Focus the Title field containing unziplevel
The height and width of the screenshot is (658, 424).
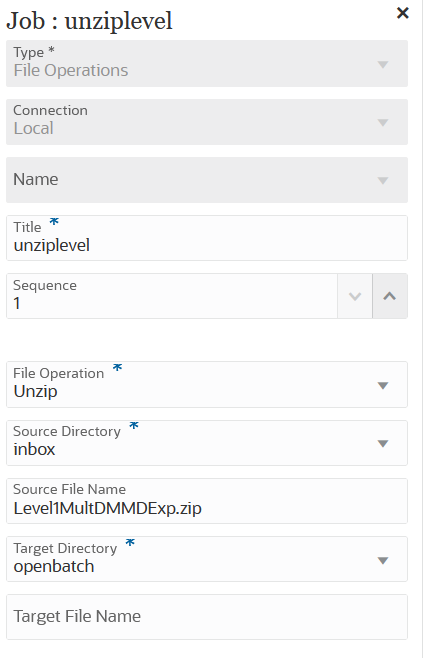pos(207,238)
